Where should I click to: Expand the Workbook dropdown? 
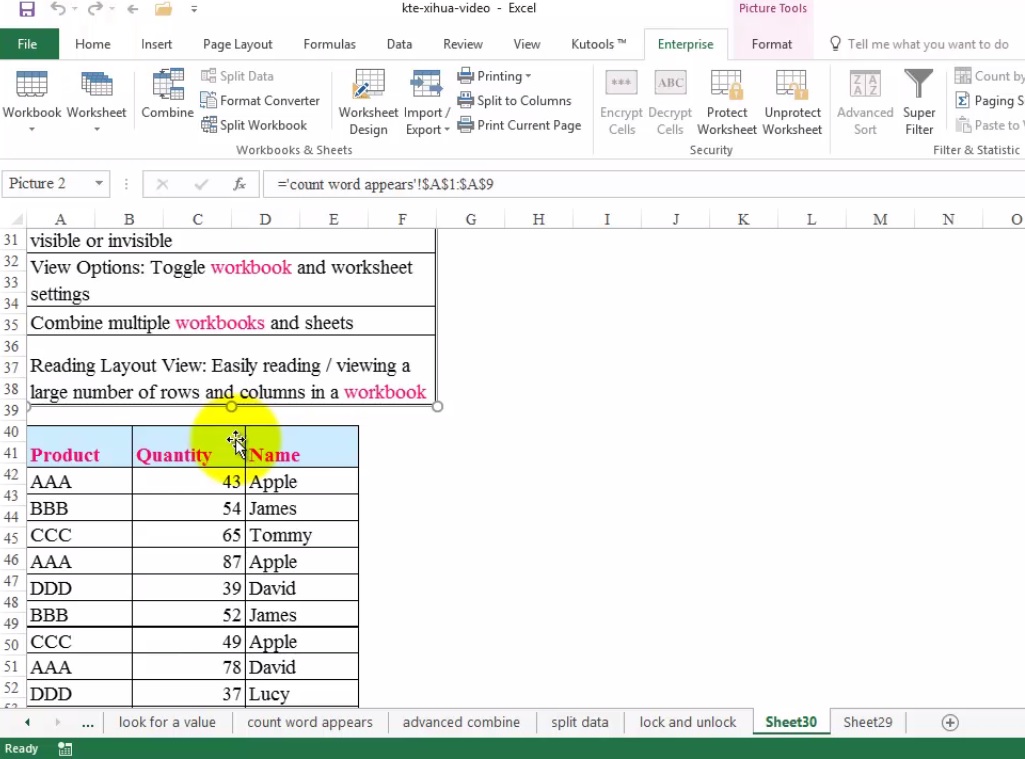tap(32, 128)
